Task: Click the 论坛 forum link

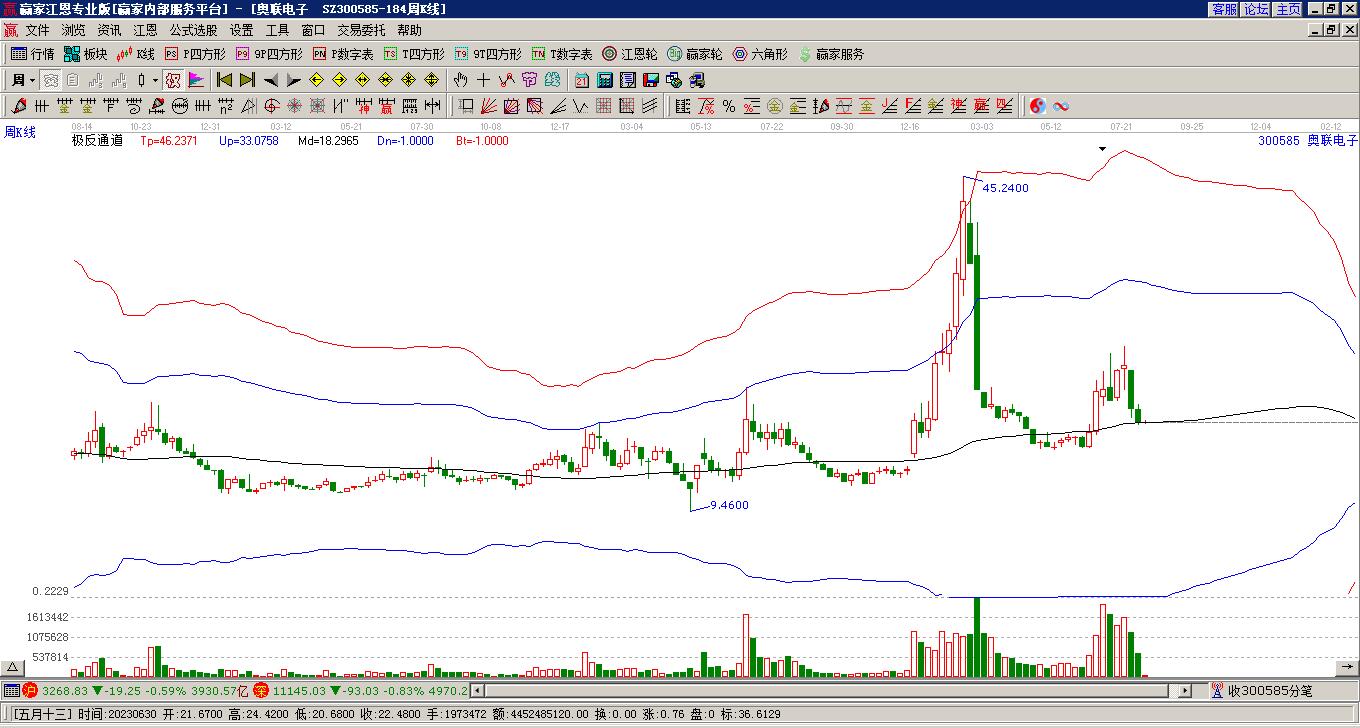Action: coord(1256,9)
